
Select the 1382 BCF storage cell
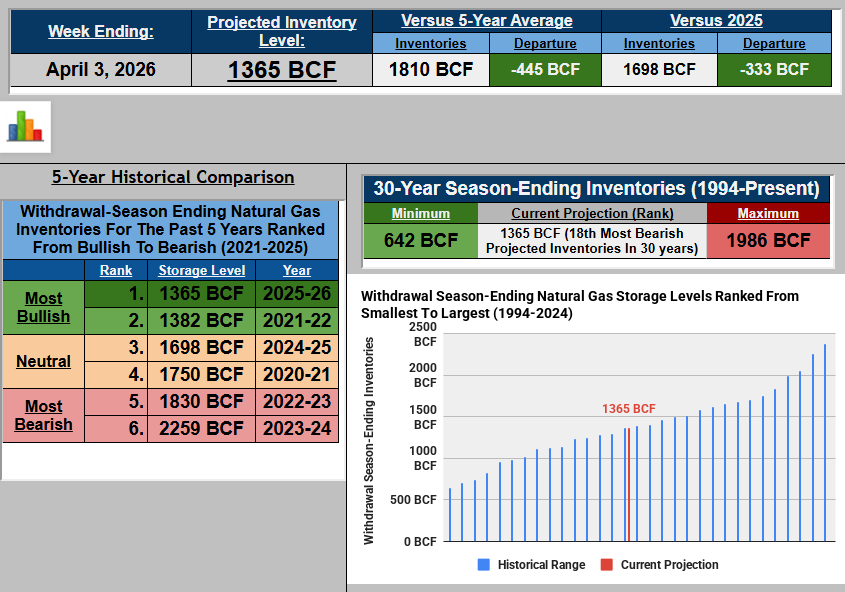202,321
